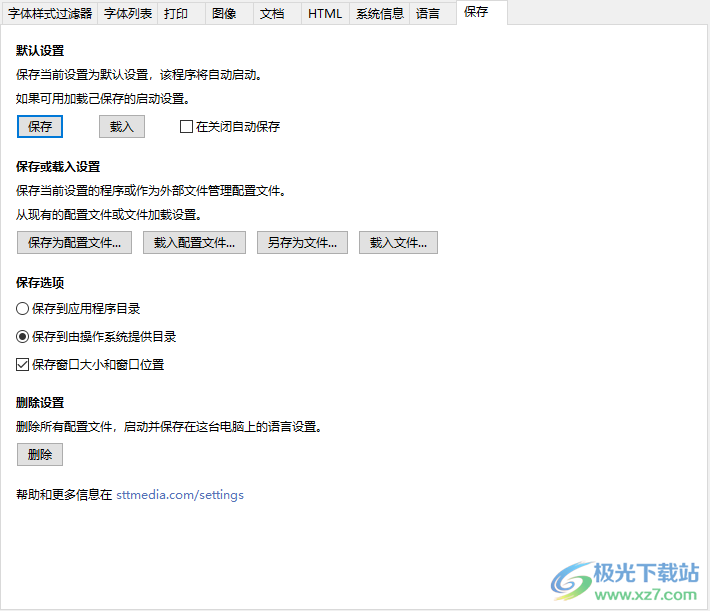Switch to the 字体样式过滤器 tab
Viewport: 710px width, 611px height.
coord(50,14)
